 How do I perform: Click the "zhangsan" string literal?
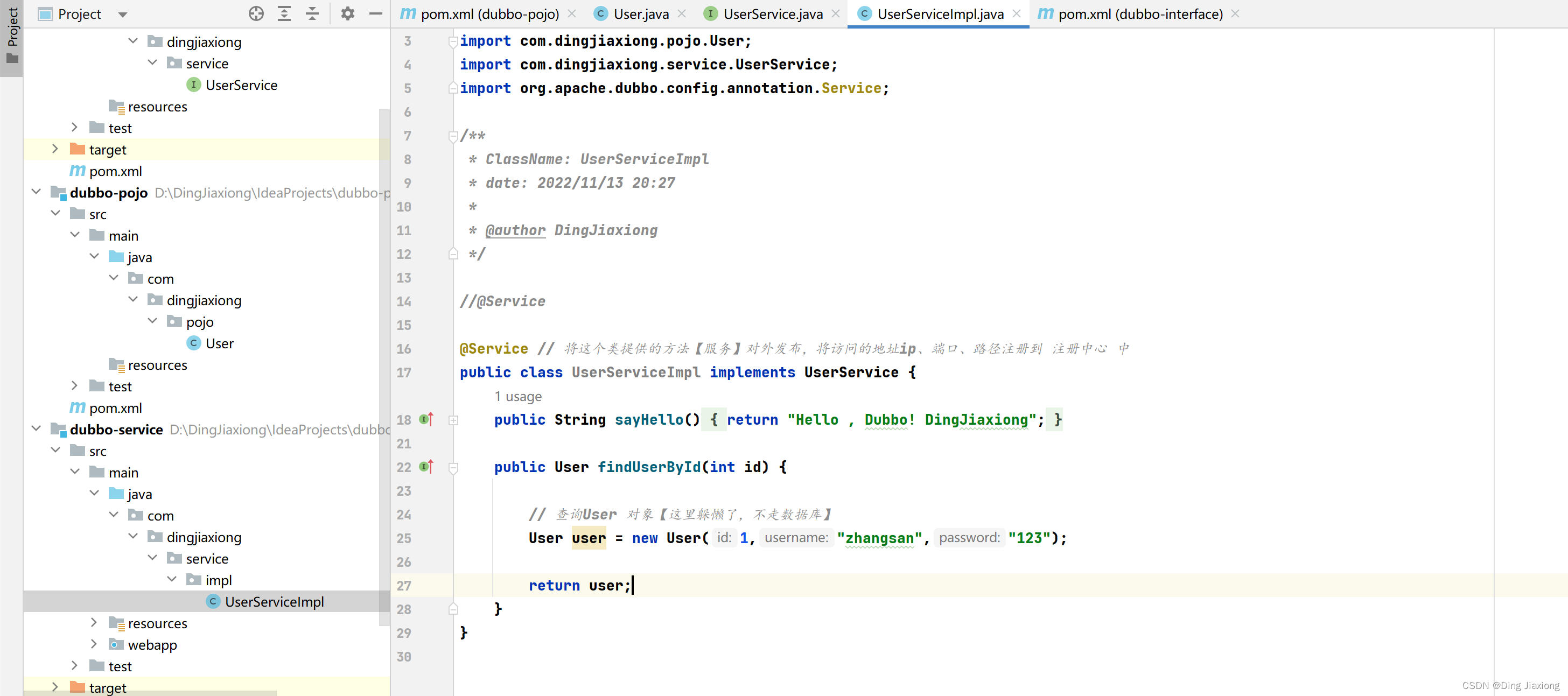tap(879, 538)
